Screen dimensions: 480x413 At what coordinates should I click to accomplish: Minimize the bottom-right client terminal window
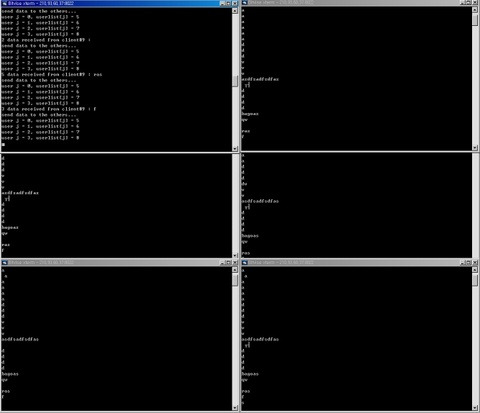pyautogui.click(x=463, y=262)
